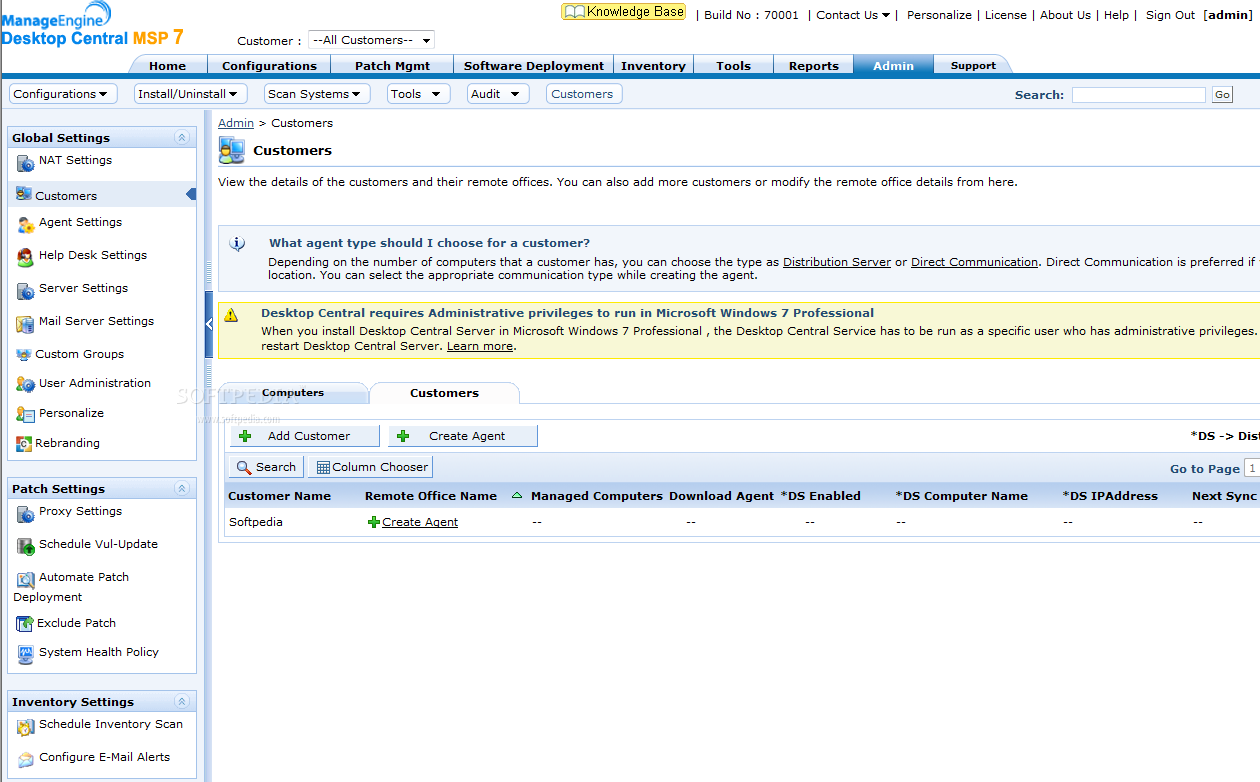
Task: Collapse the Inventory Settings panel
Action: tap(181, 702)
